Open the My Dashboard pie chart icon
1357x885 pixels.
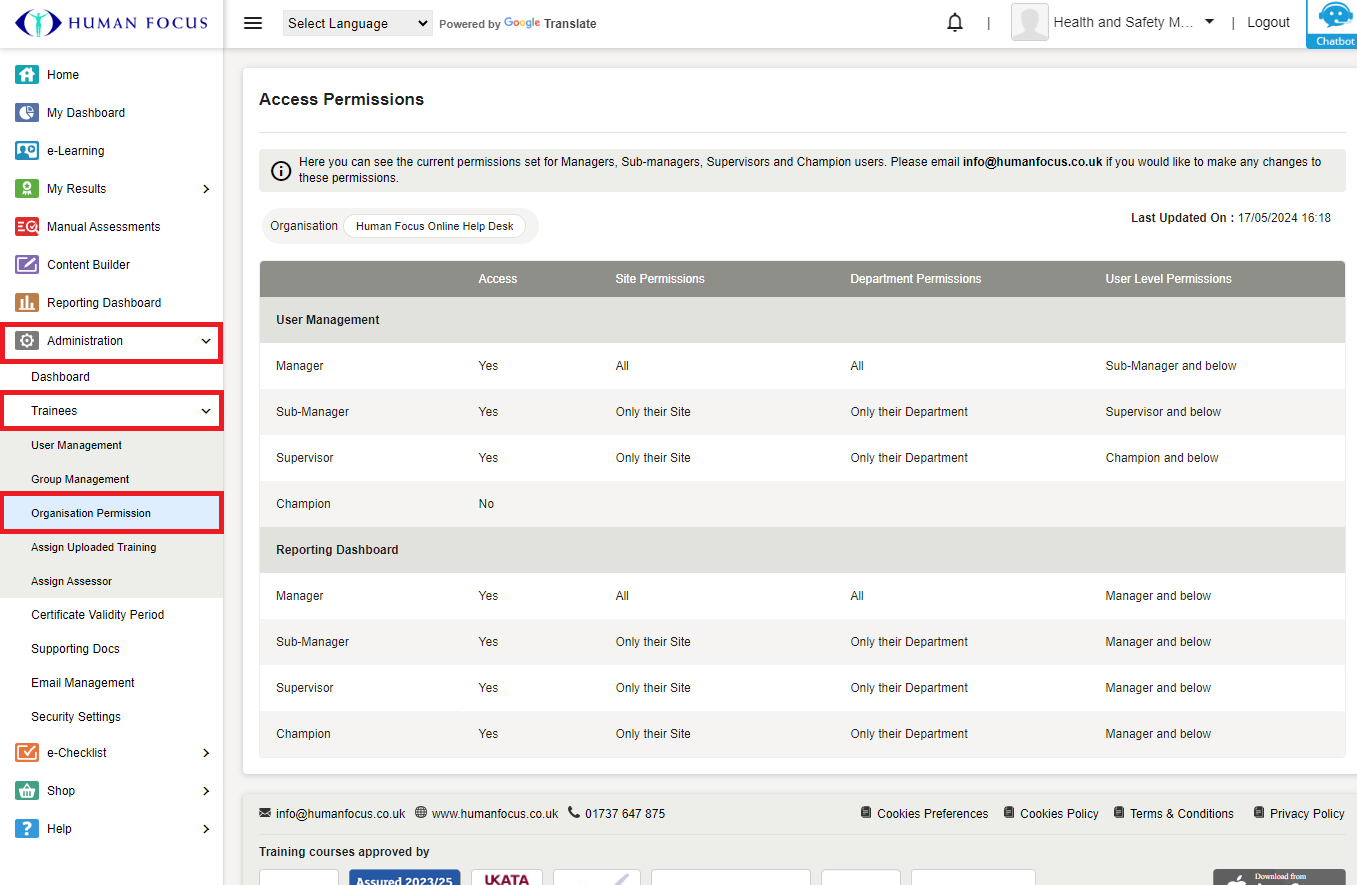[x=27, y=113]
